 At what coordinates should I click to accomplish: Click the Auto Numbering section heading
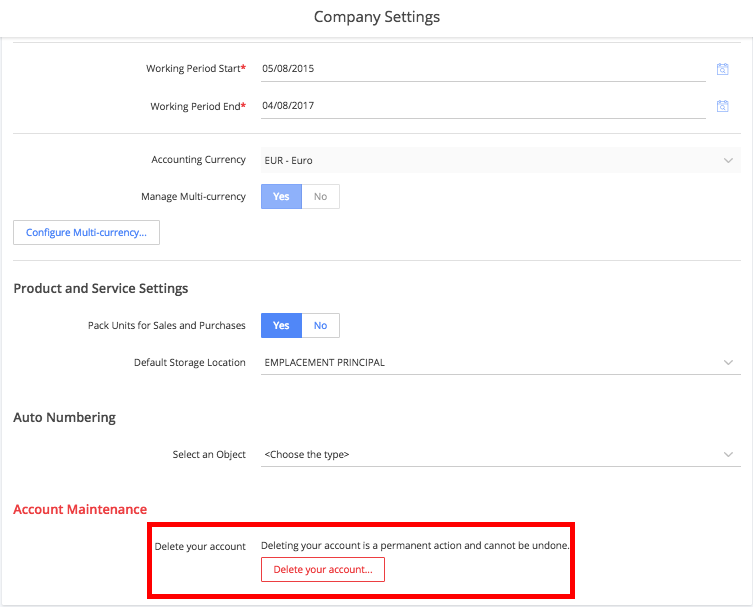click(64, 417)
